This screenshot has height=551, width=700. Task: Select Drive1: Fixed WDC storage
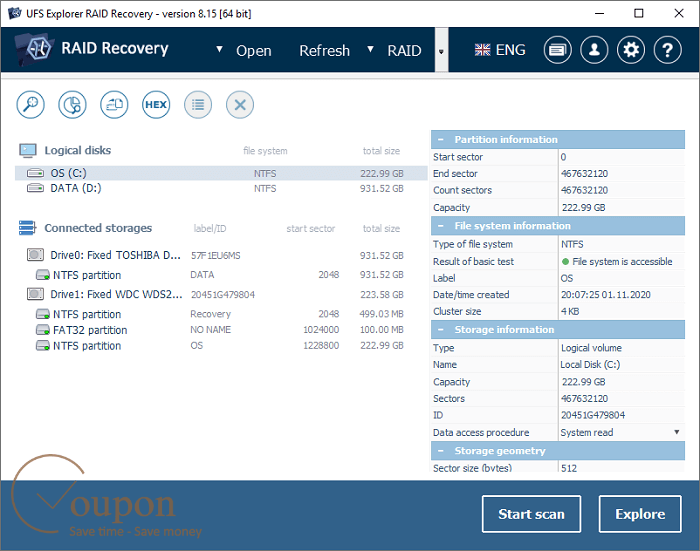click(116, 294)
